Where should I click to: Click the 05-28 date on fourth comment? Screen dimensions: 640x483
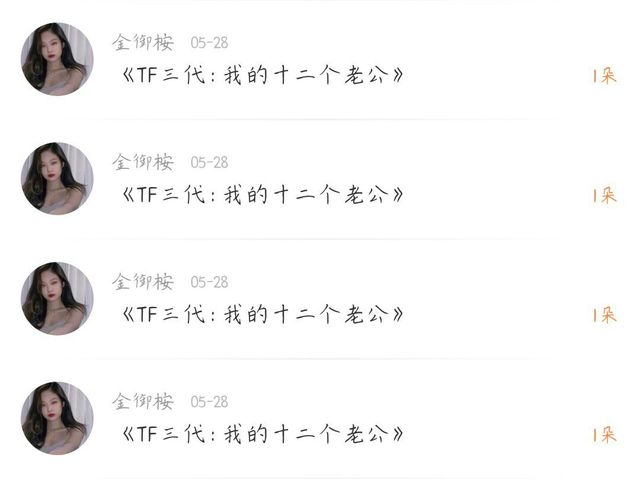point(209,402)
